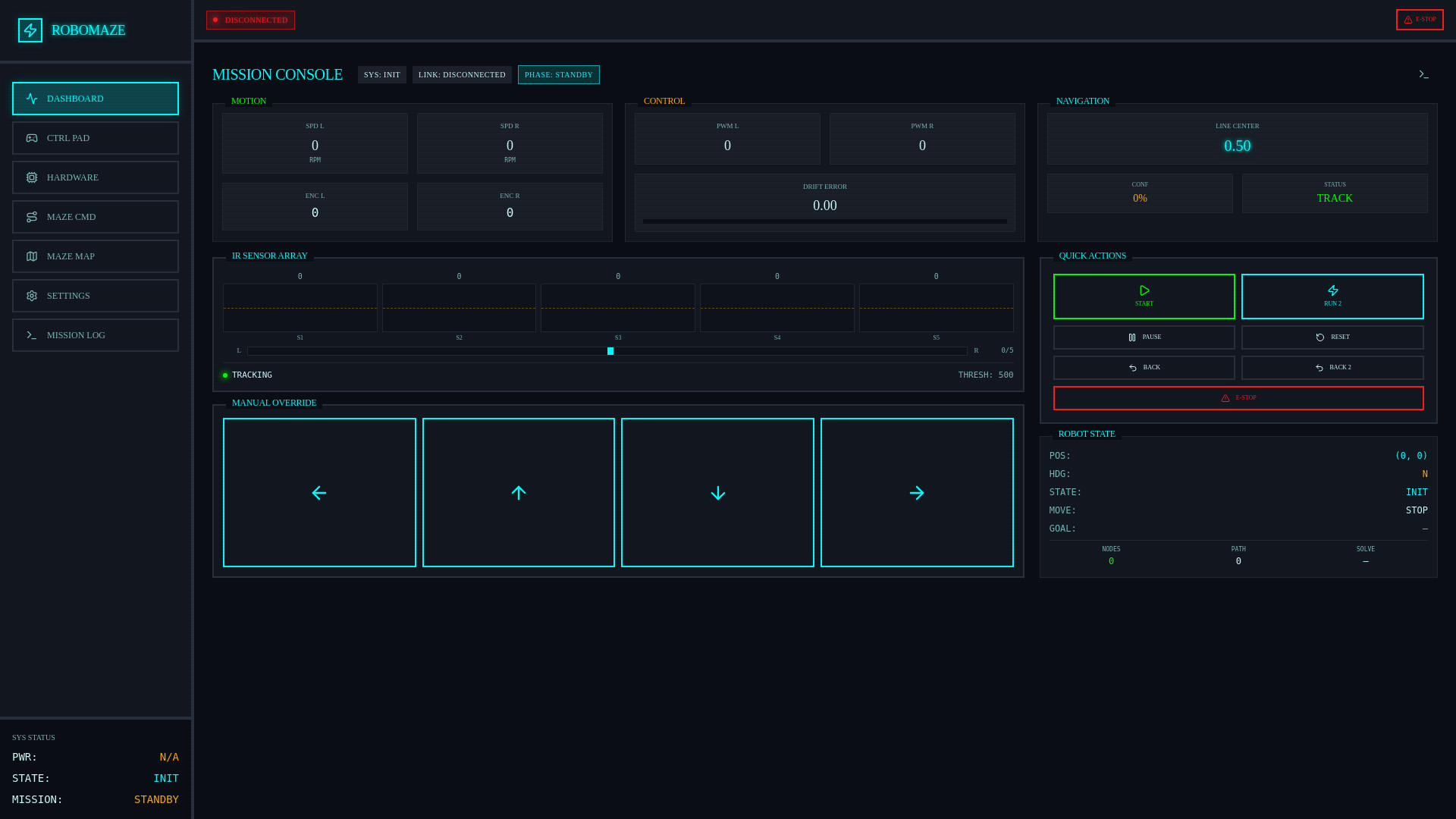Click the HDG value N
Viewport: 1456px width, 819px height.
pos(1425,474)
